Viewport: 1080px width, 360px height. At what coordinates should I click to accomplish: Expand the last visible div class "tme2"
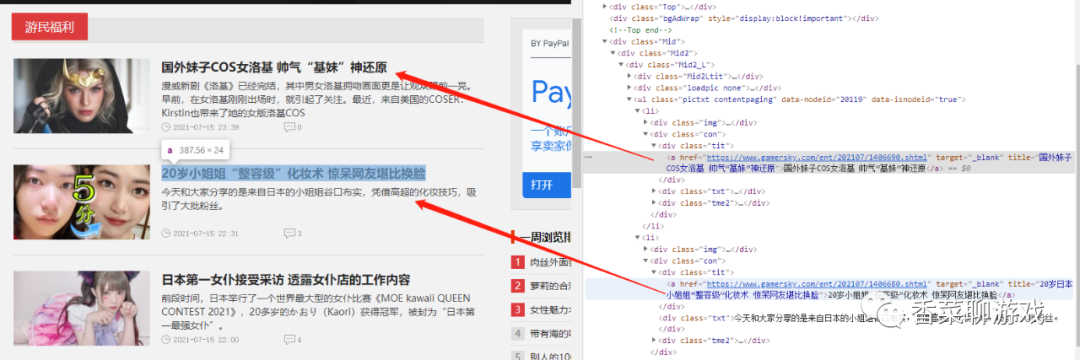(x=654, y=341)
